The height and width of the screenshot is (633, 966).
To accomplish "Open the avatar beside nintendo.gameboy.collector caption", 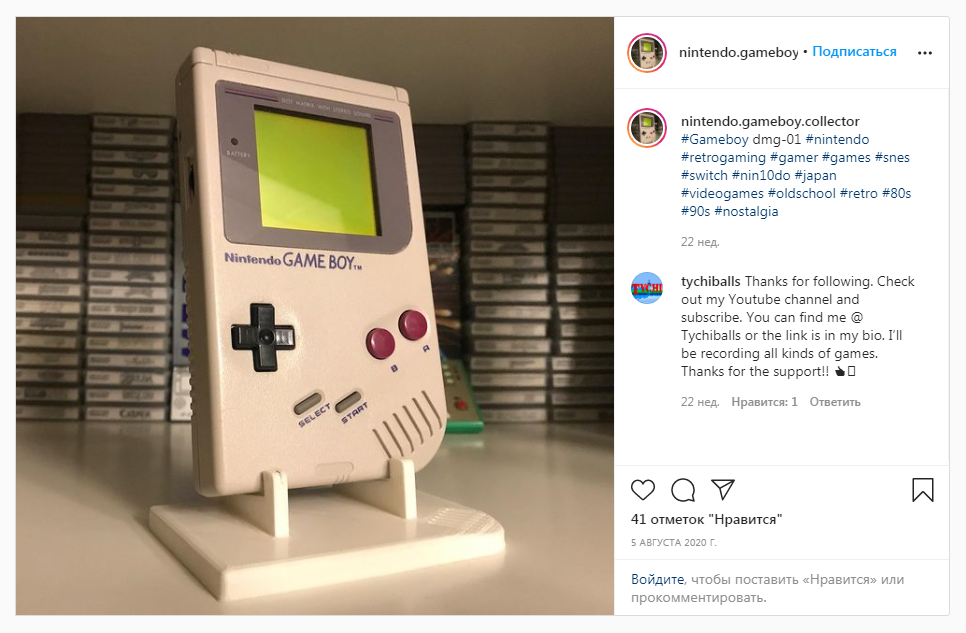I will click(647, 128).
